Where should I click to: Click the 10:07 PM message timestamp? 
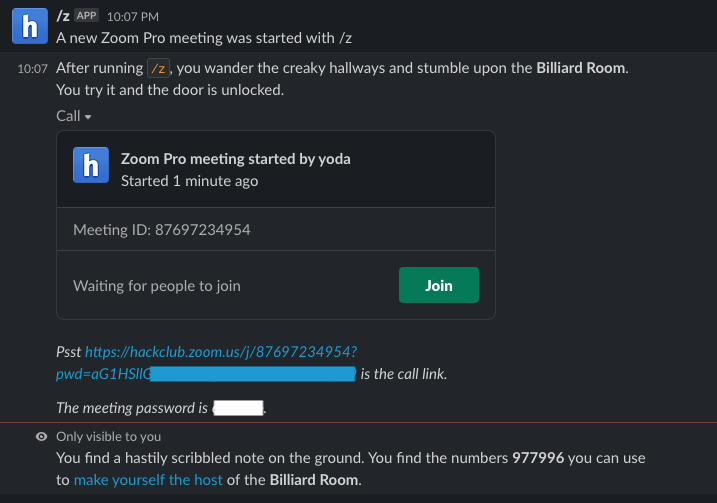[133, 17]
